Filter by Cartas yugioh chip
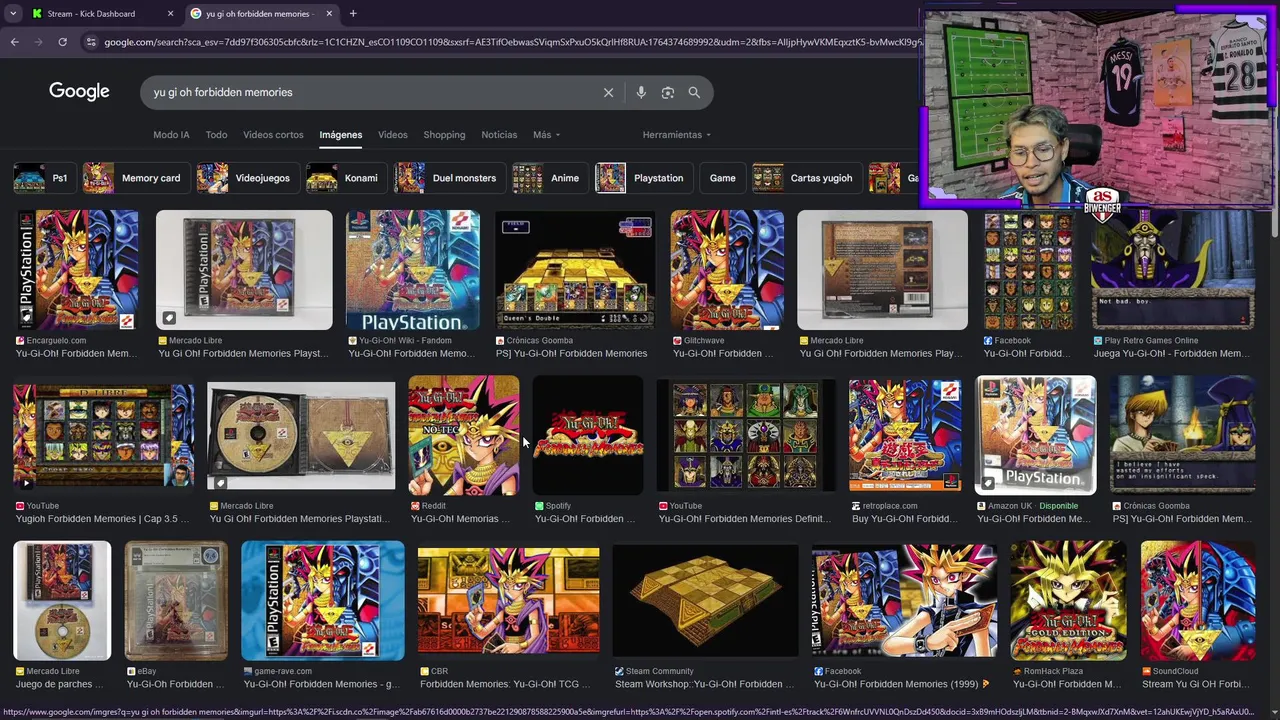This screenshot has width=1280, height=720. (x=806, y=178)
